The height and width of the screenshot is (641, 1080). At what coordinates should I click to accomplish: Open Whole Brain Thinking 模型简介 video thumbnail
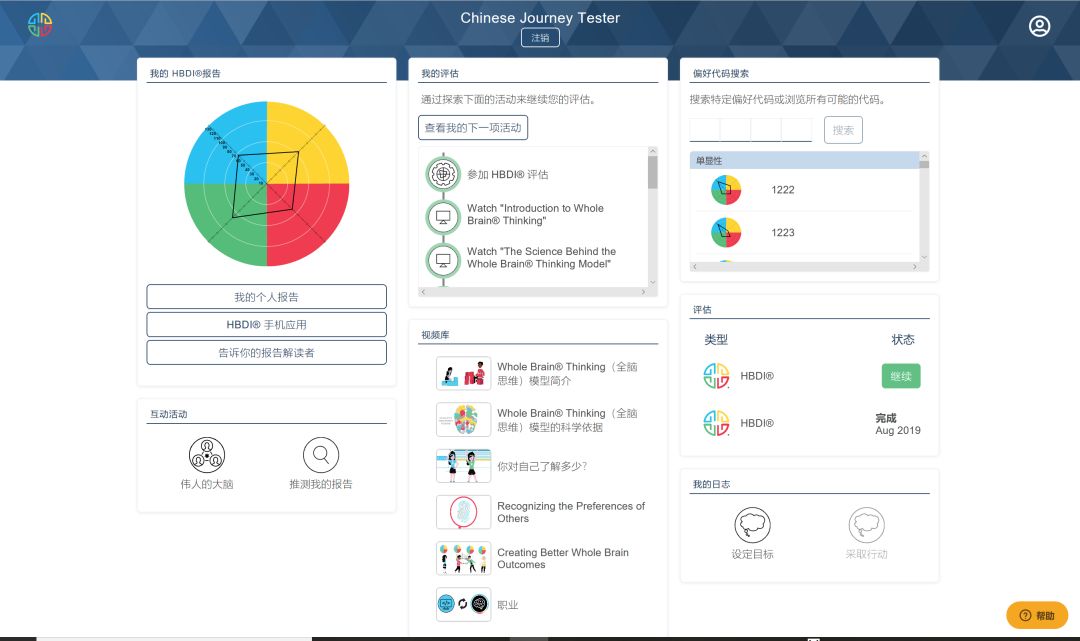pos(464,373)
